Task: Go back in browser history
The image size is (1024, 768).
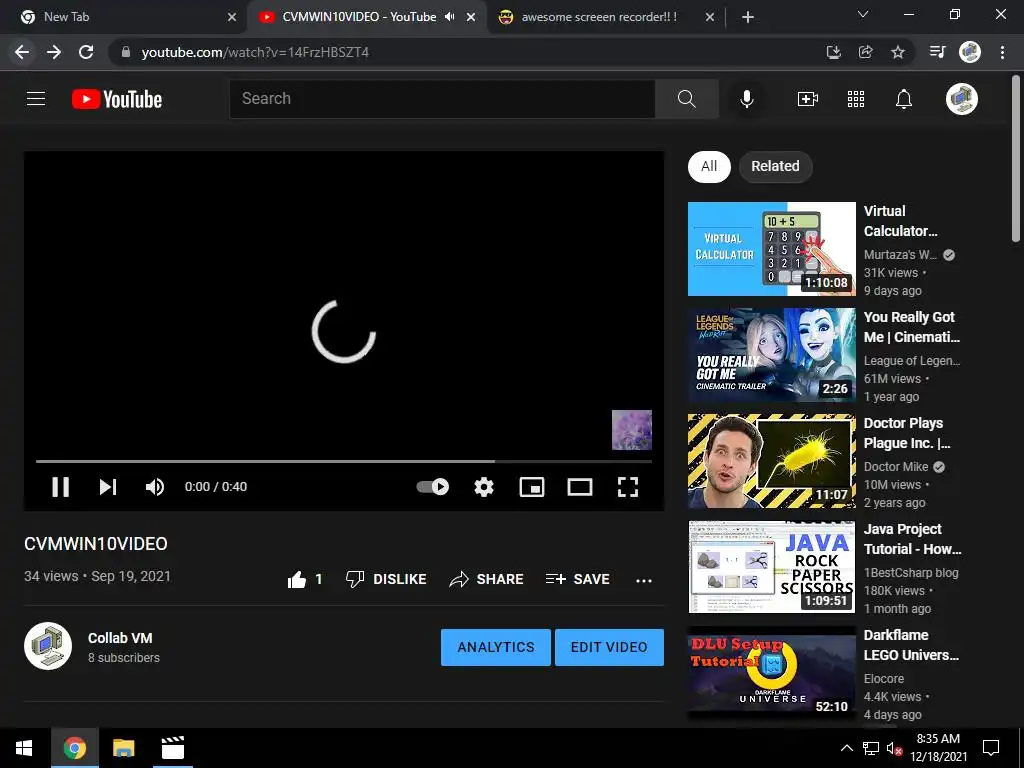Action: [22, 52]
